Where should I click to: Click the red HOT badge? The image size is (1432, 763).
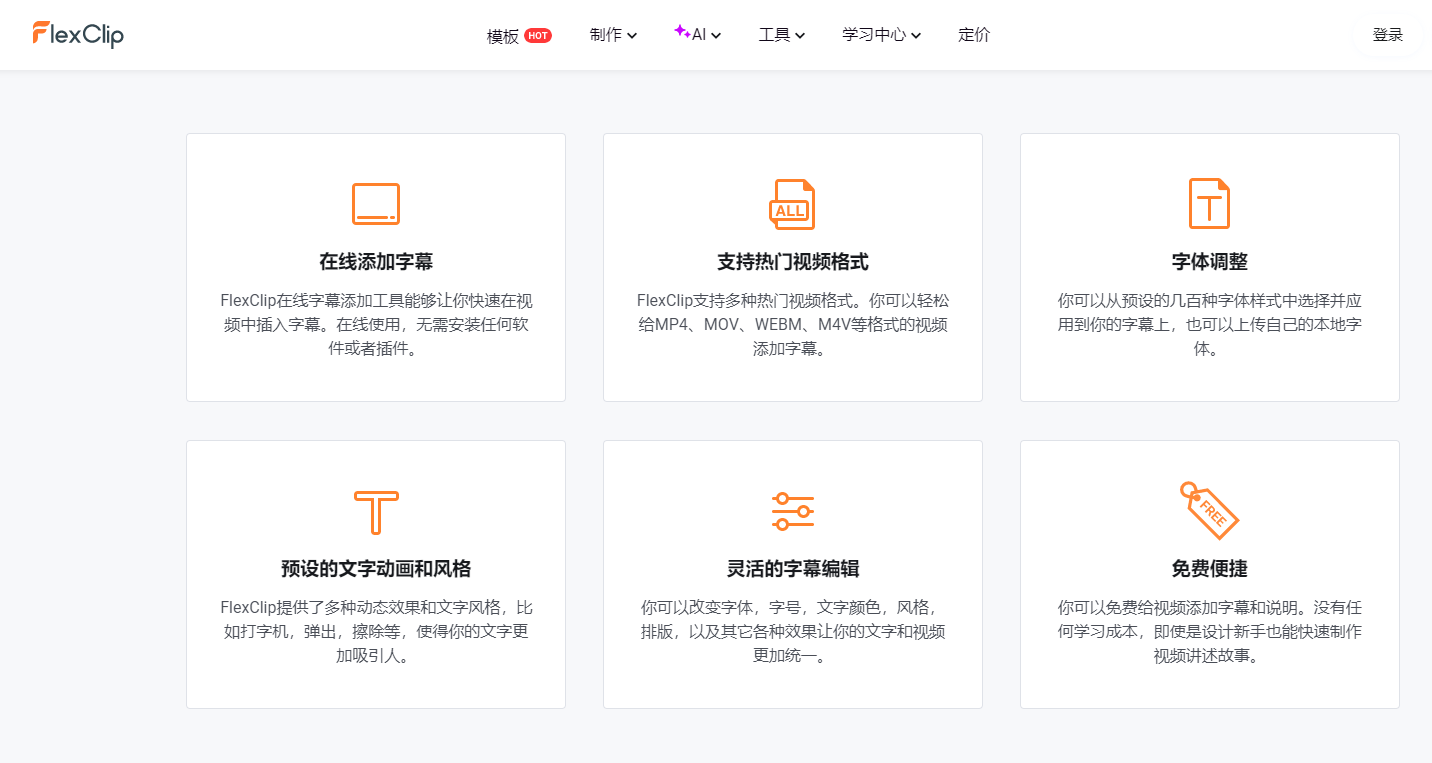point(538,35)
